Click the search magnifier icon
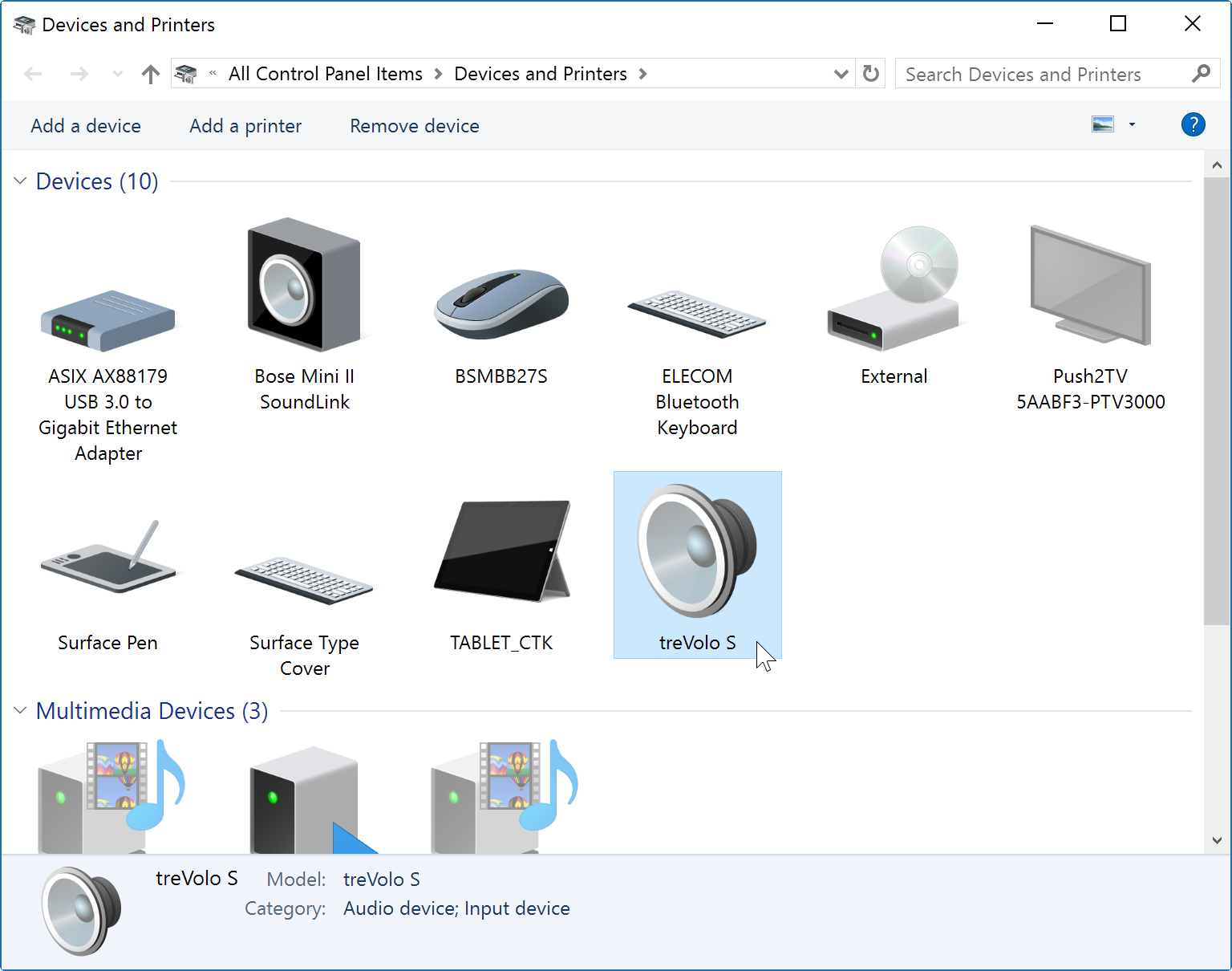The image size is (1232, 971). click(1201, 74)
